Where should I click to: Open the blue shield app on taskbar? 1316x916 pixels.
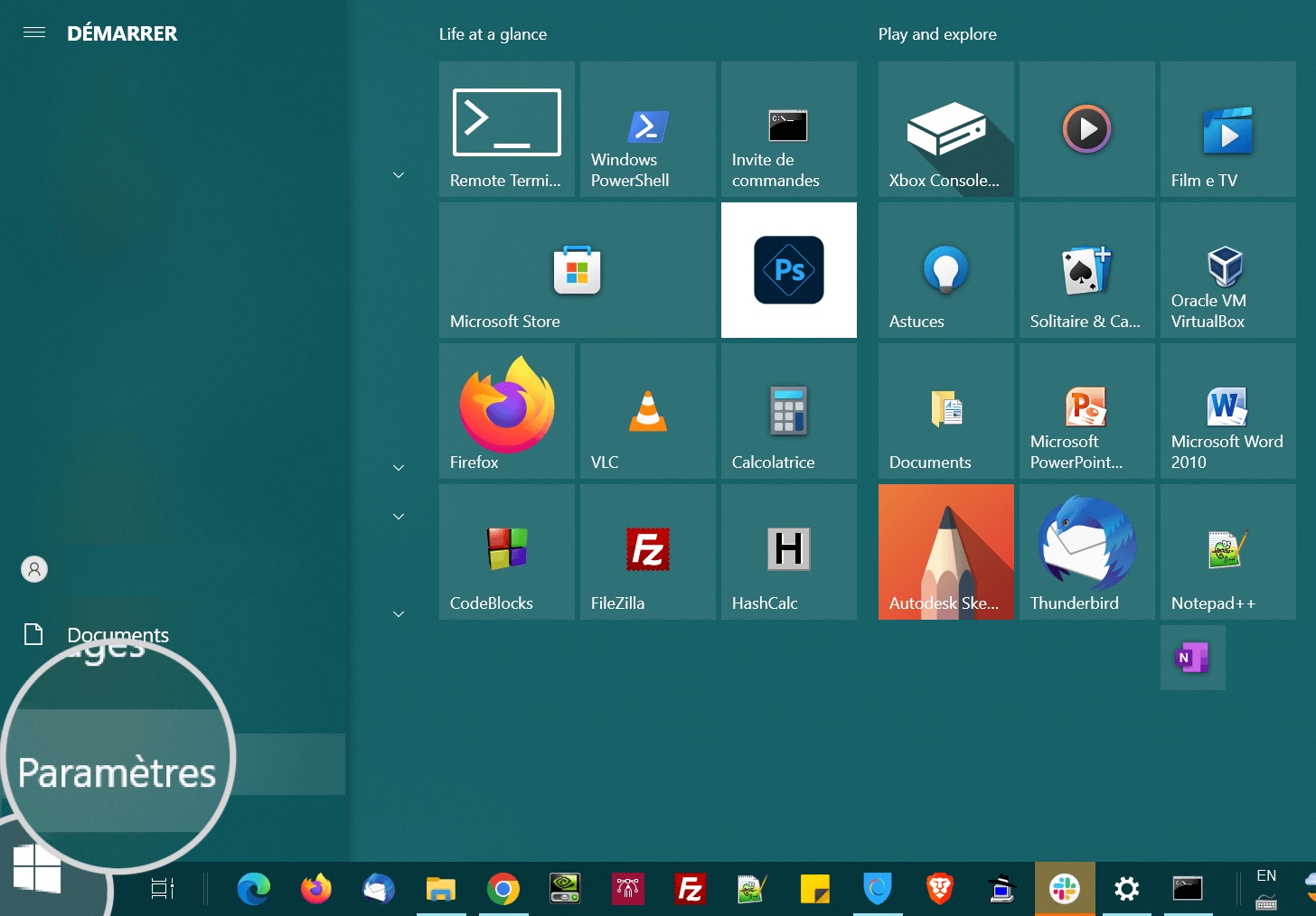(878, 889)
